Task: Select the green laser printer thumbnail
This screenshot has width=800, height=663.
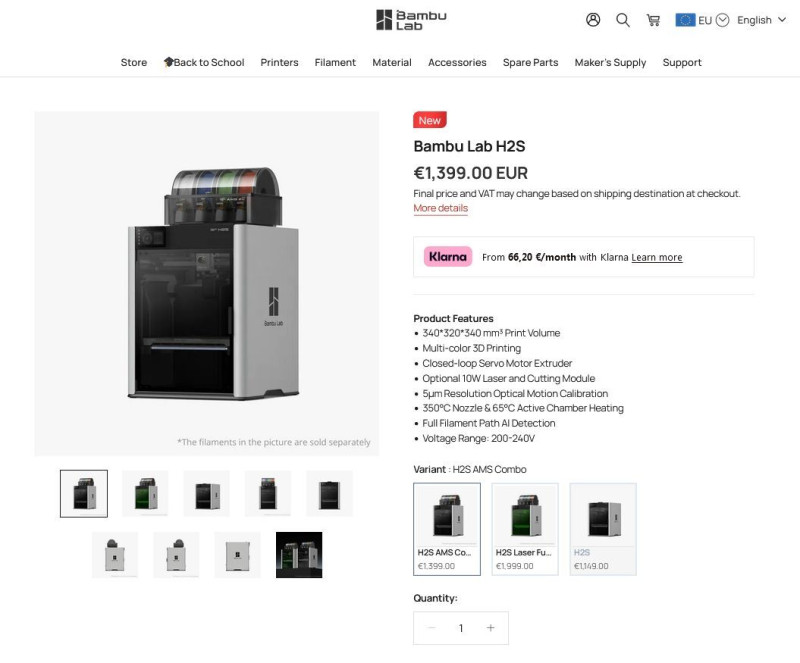Action: point(145,494)
